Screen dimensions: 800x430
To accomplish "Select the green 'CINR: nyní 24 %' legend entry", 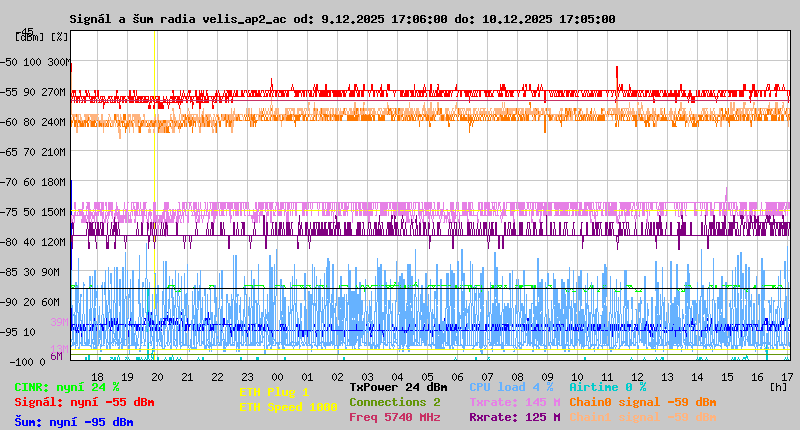I will (67, 387).
